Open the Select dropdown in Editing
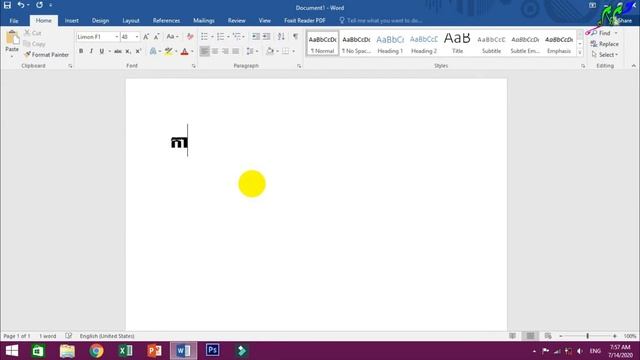The height and width of the screenshot is (360, 640). 605,54
